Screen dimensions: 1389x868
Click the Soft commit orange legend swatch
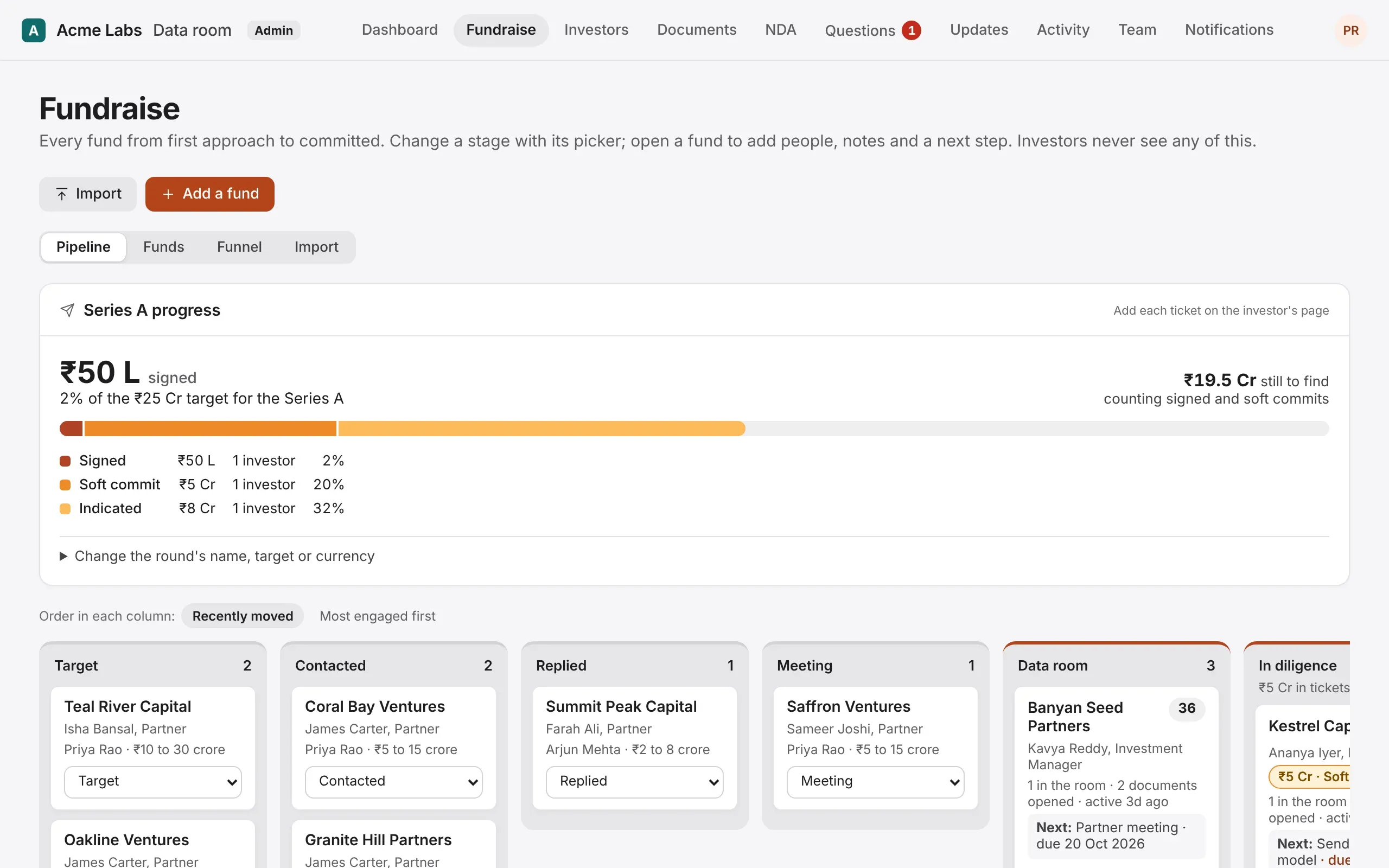coord(65,485)
